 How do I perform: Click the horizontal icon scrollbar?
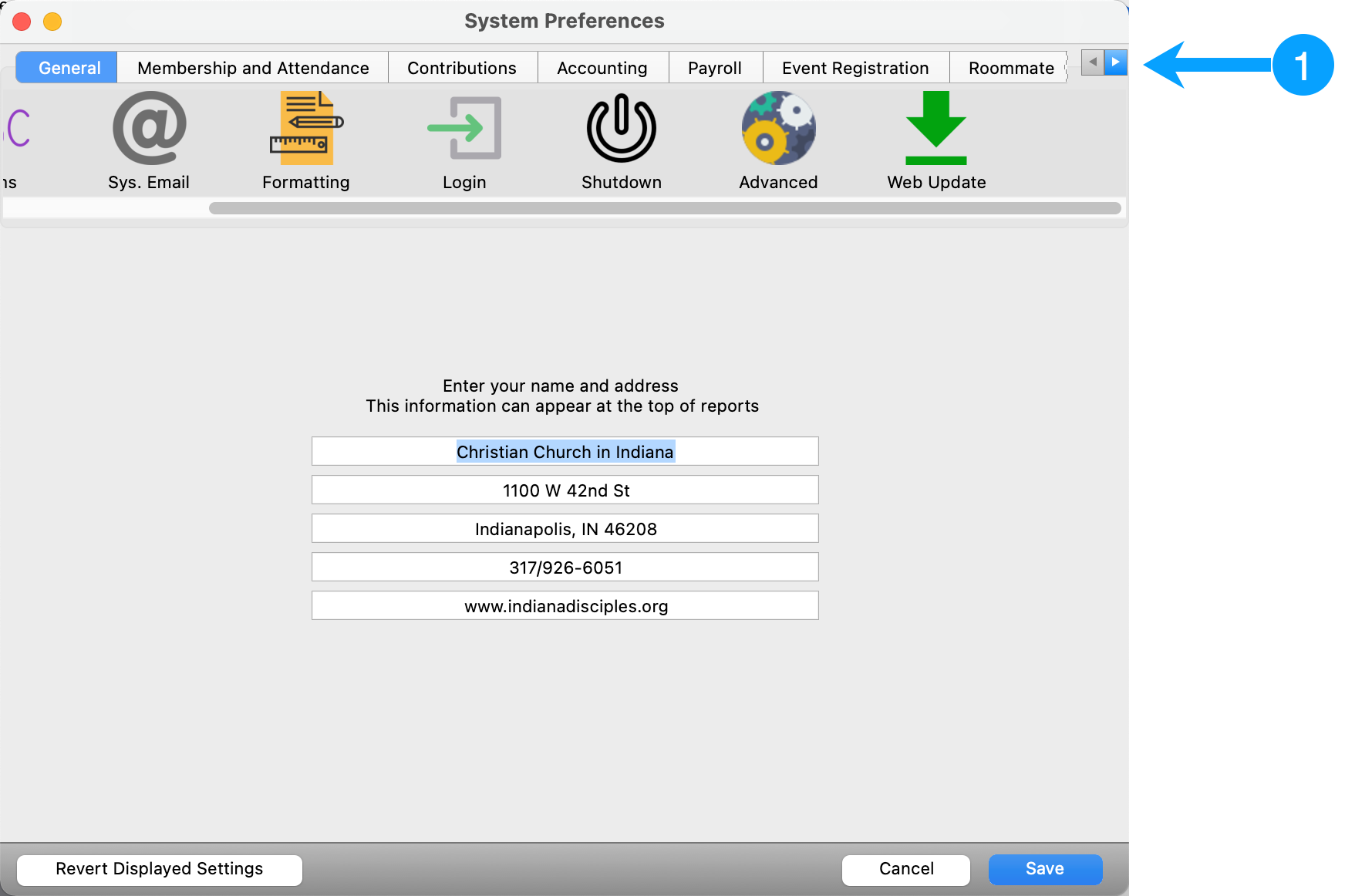pyautogui.click(x=665, y=208)
